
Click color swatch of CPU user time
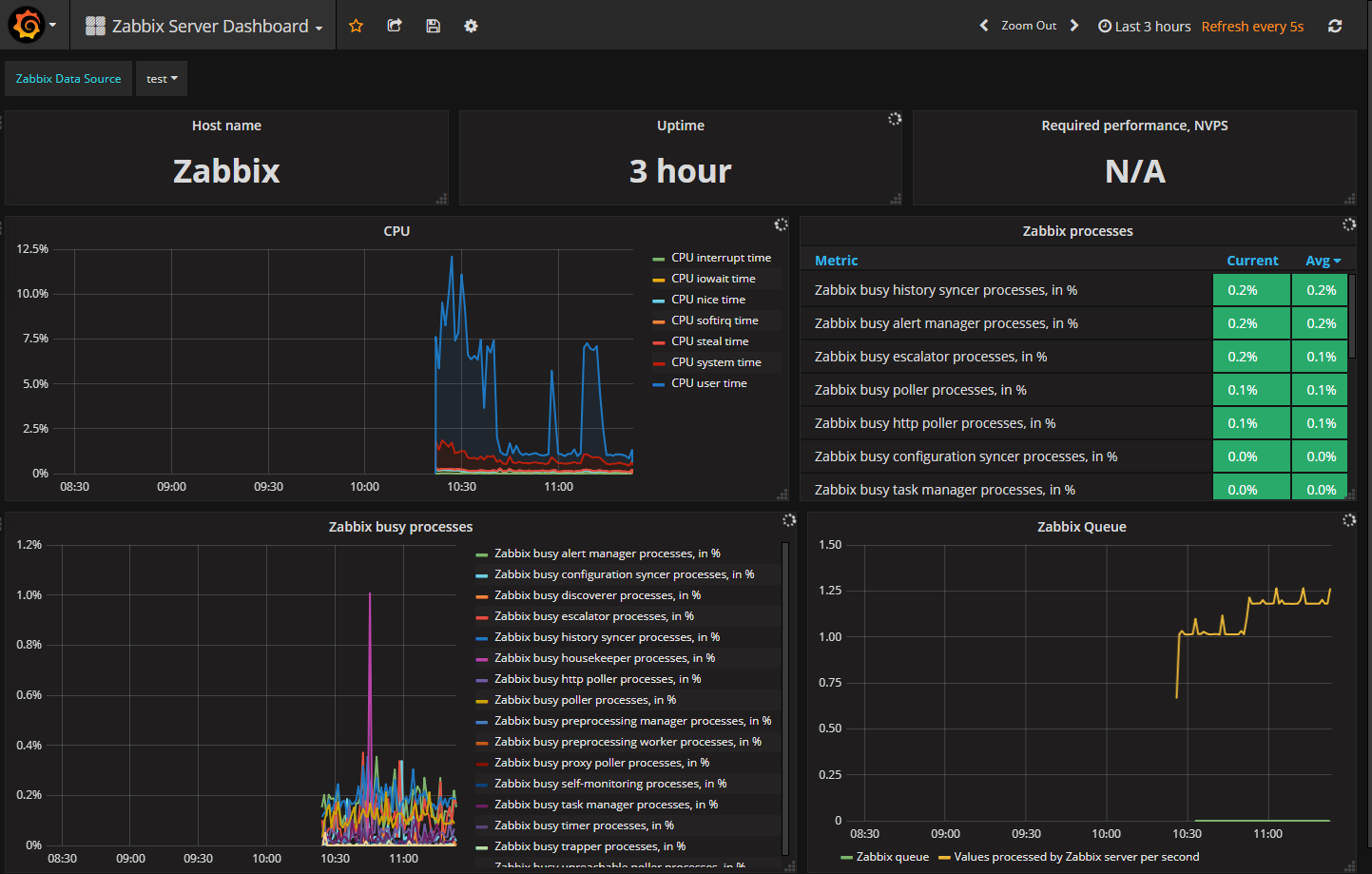659,384
